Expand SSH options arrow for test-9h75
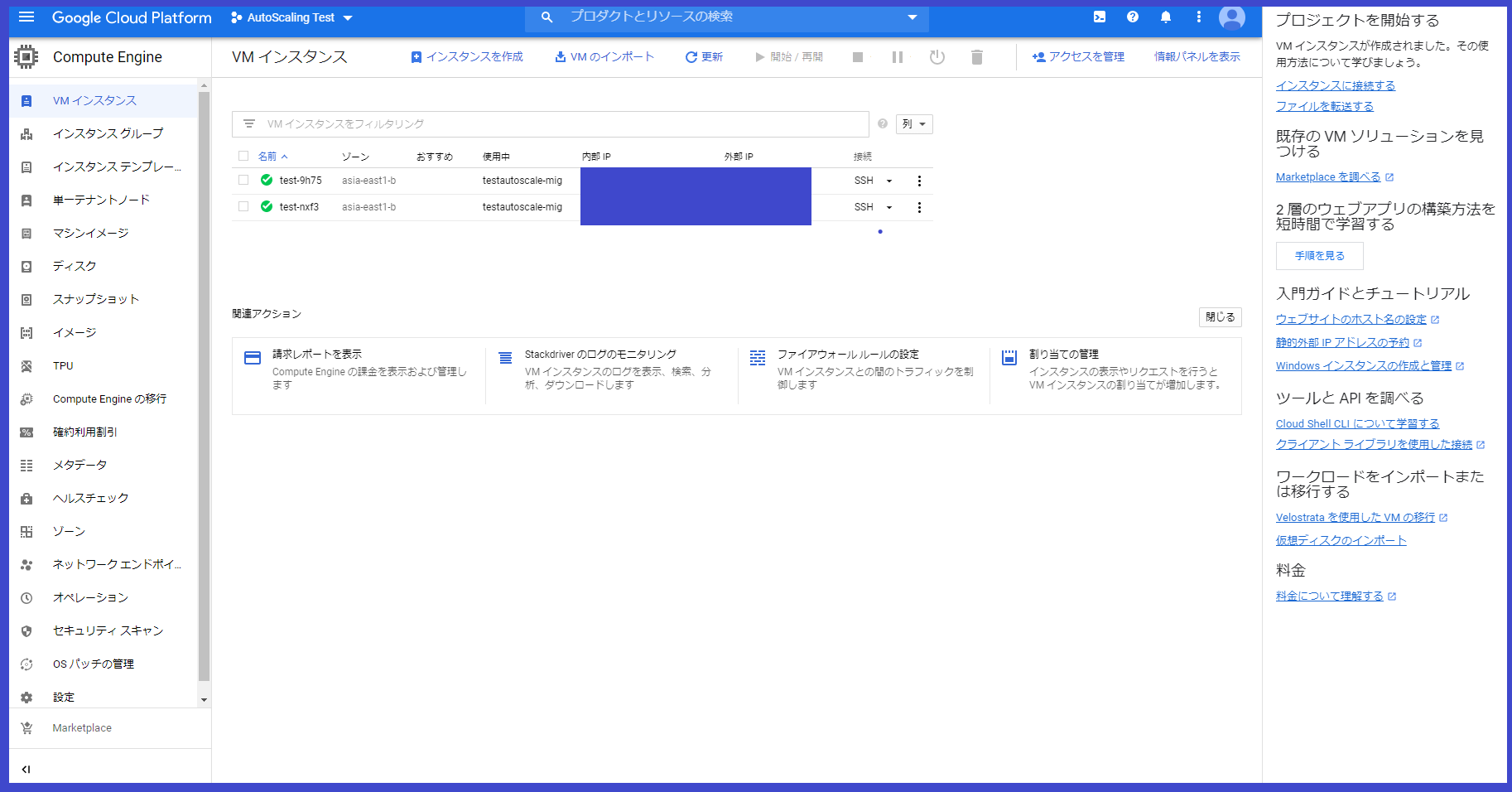Screen dimensions: 1512x792 click(x=889, y=181)
